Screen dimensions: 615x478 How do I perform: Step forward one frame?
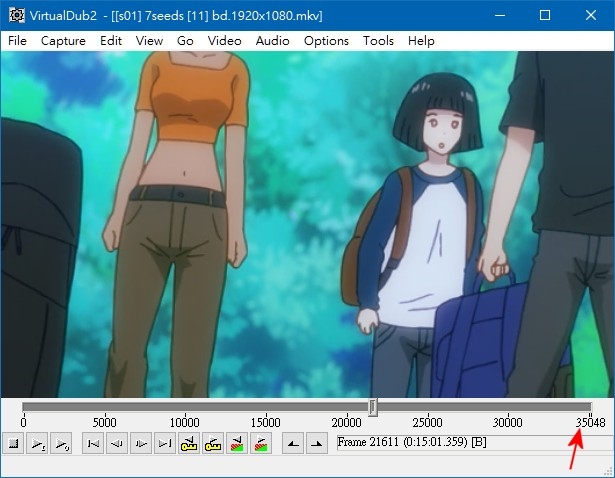[x=141, y=443]
